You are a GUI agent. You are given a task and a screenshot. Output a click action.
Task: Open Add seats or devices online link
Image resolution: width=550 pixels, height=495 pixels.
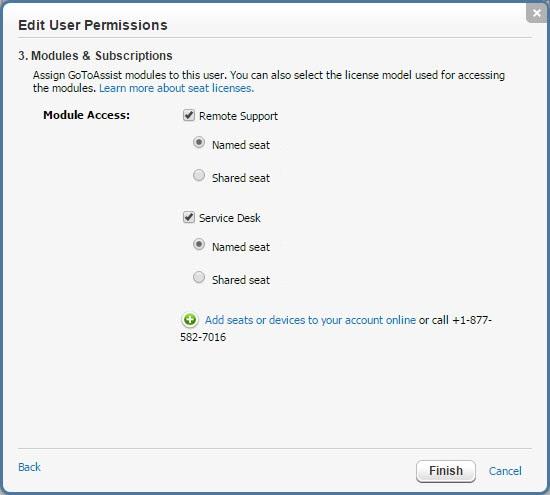(310, 320)
